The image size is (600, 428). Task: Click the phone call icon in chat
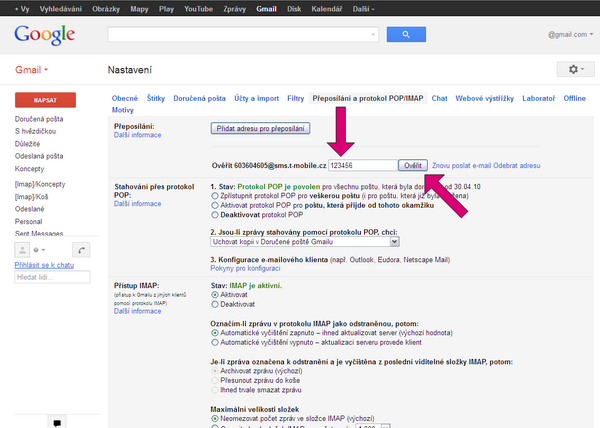[x=81, y=250]
